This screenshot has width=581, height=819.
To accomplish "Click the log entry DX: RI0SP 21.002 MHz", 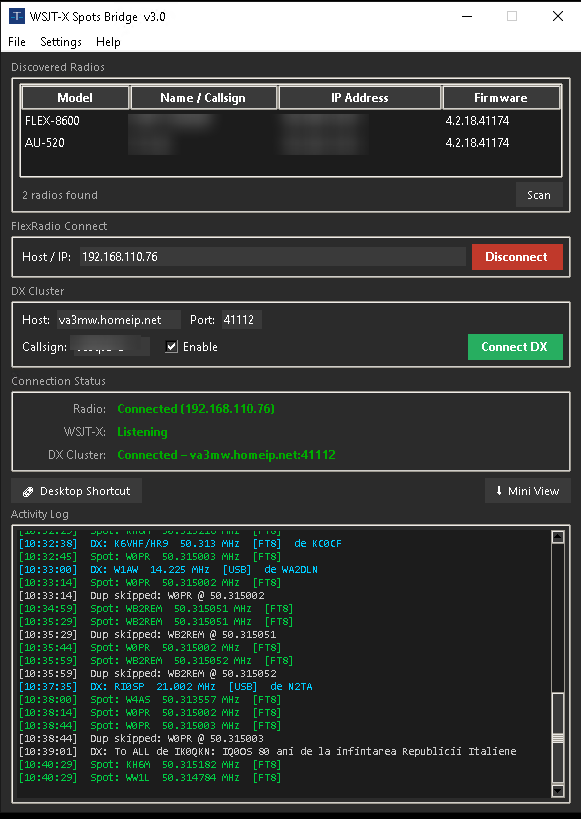I will click(166, 686).
